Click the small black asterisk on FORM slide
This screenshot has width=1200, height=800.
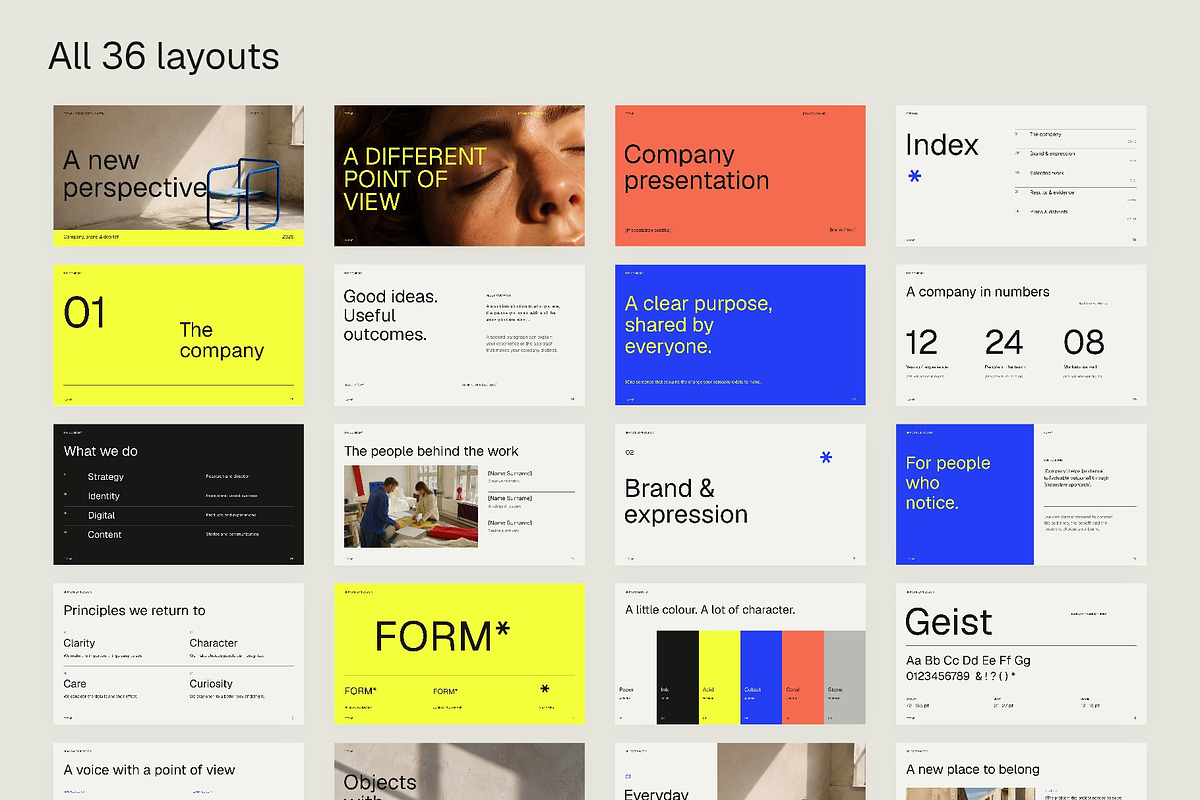[x=545, y=689]
